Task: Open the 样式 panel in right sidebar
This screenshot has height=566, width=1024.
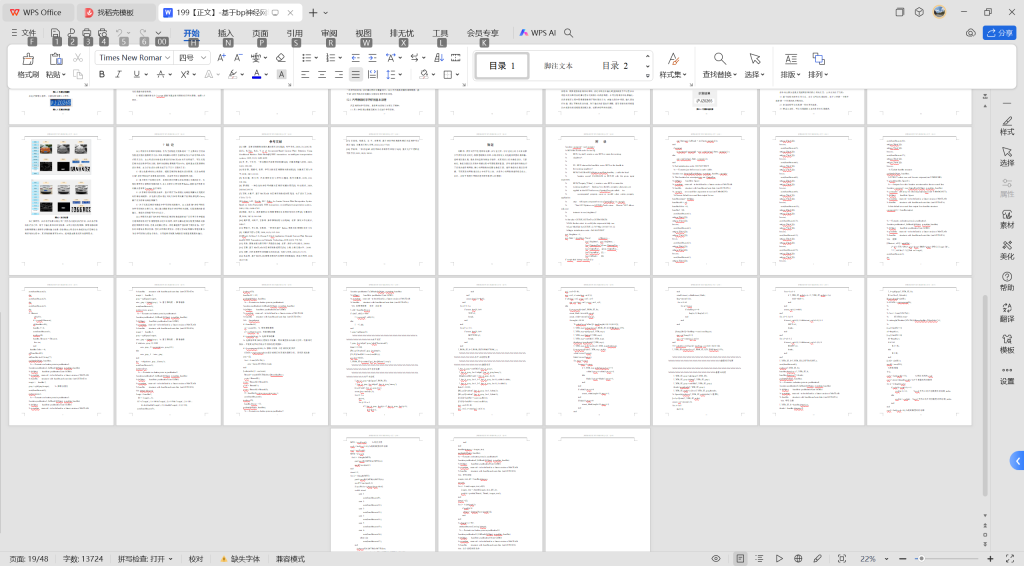Action: tap(1006, 124)
